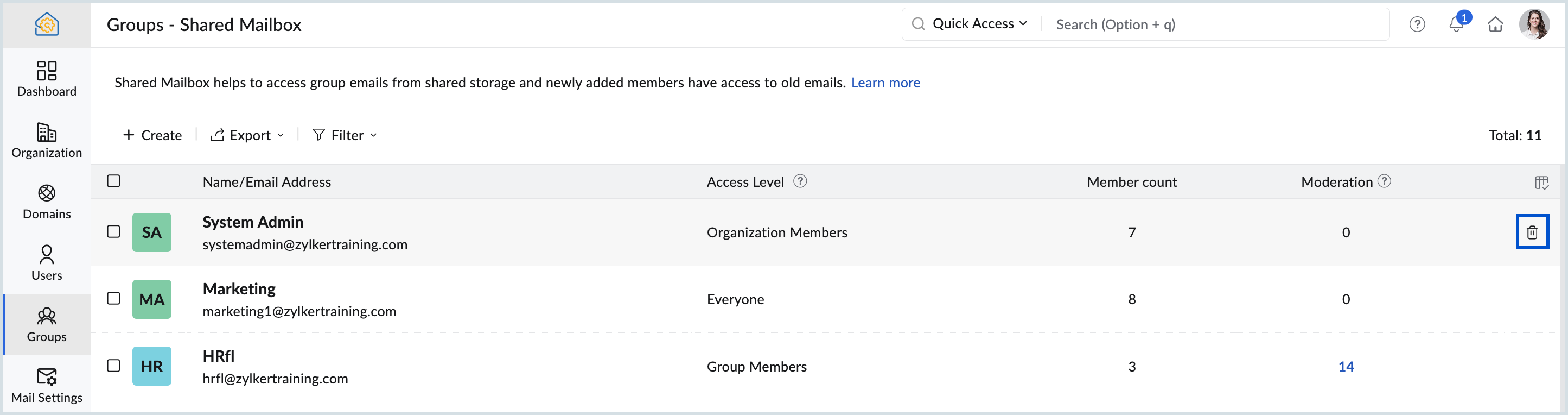Screen dimensions: 1568x415
Task: Tick the select-all checkbox in table header
Action: [114, 181]
